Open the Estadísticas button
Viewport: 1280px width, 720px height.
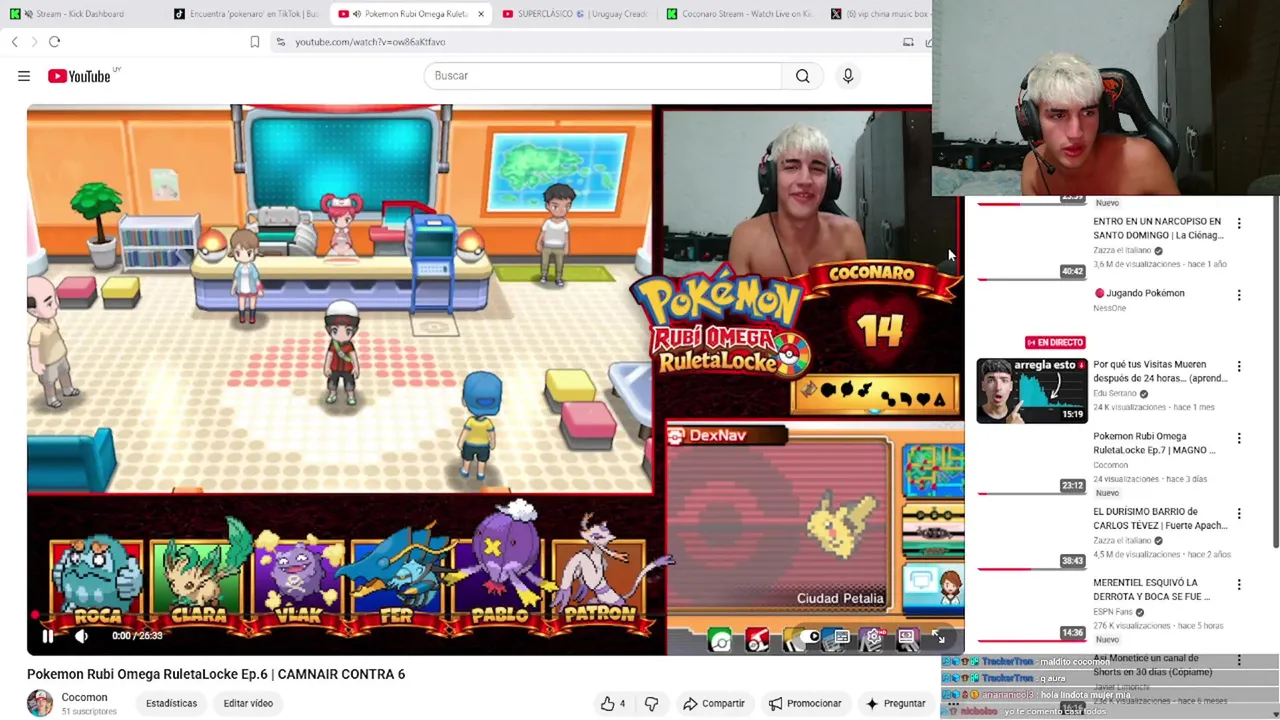click(x=171, y=703)
